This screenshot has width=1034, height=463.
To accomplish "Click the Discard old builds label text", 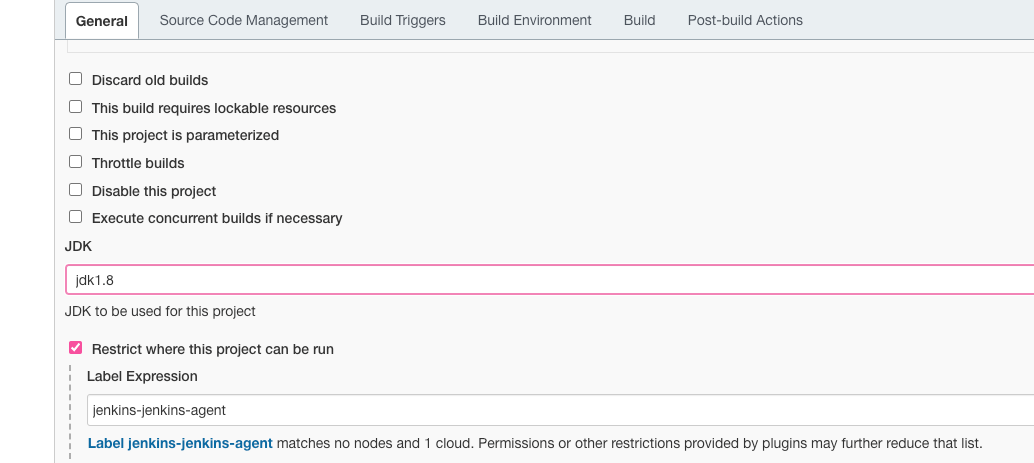I will click(x=150, y=80).
